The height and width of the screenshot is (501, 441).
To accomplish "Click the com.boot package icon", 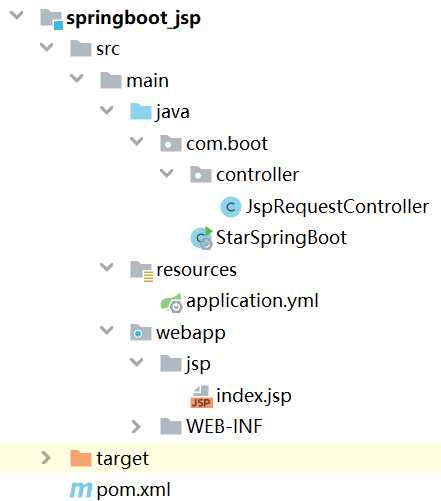I will (x=171, y=143).
